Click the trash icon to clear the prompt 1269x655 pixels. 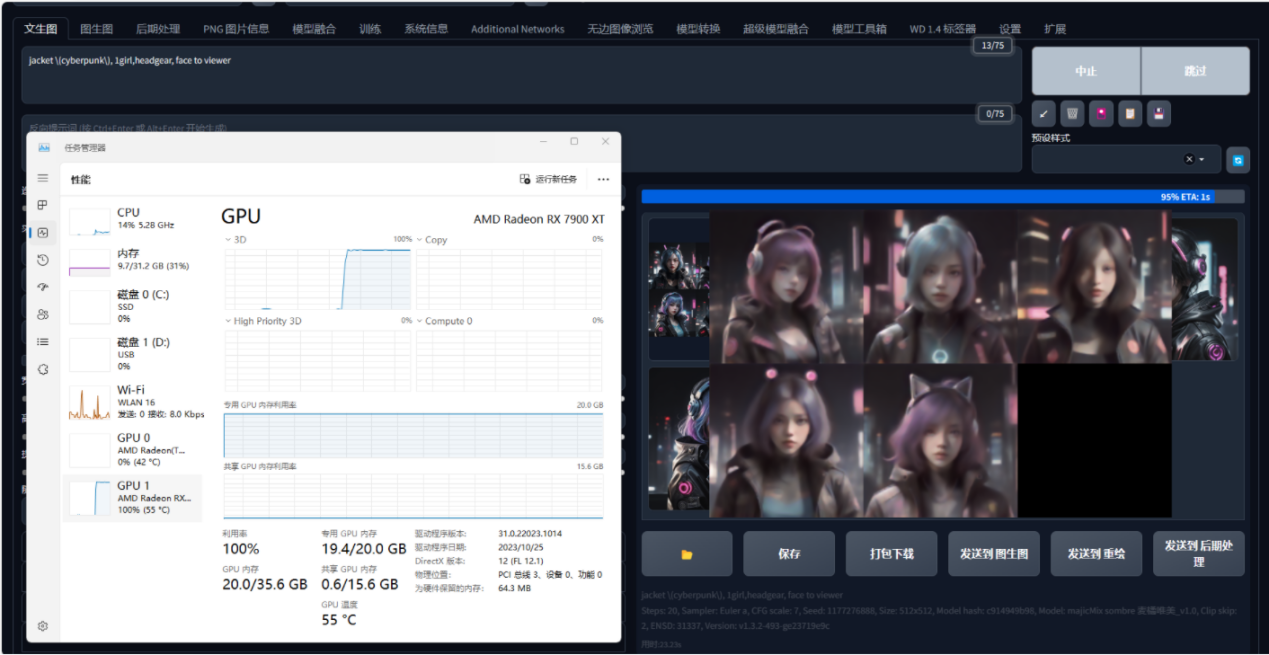coord(1072,114)
